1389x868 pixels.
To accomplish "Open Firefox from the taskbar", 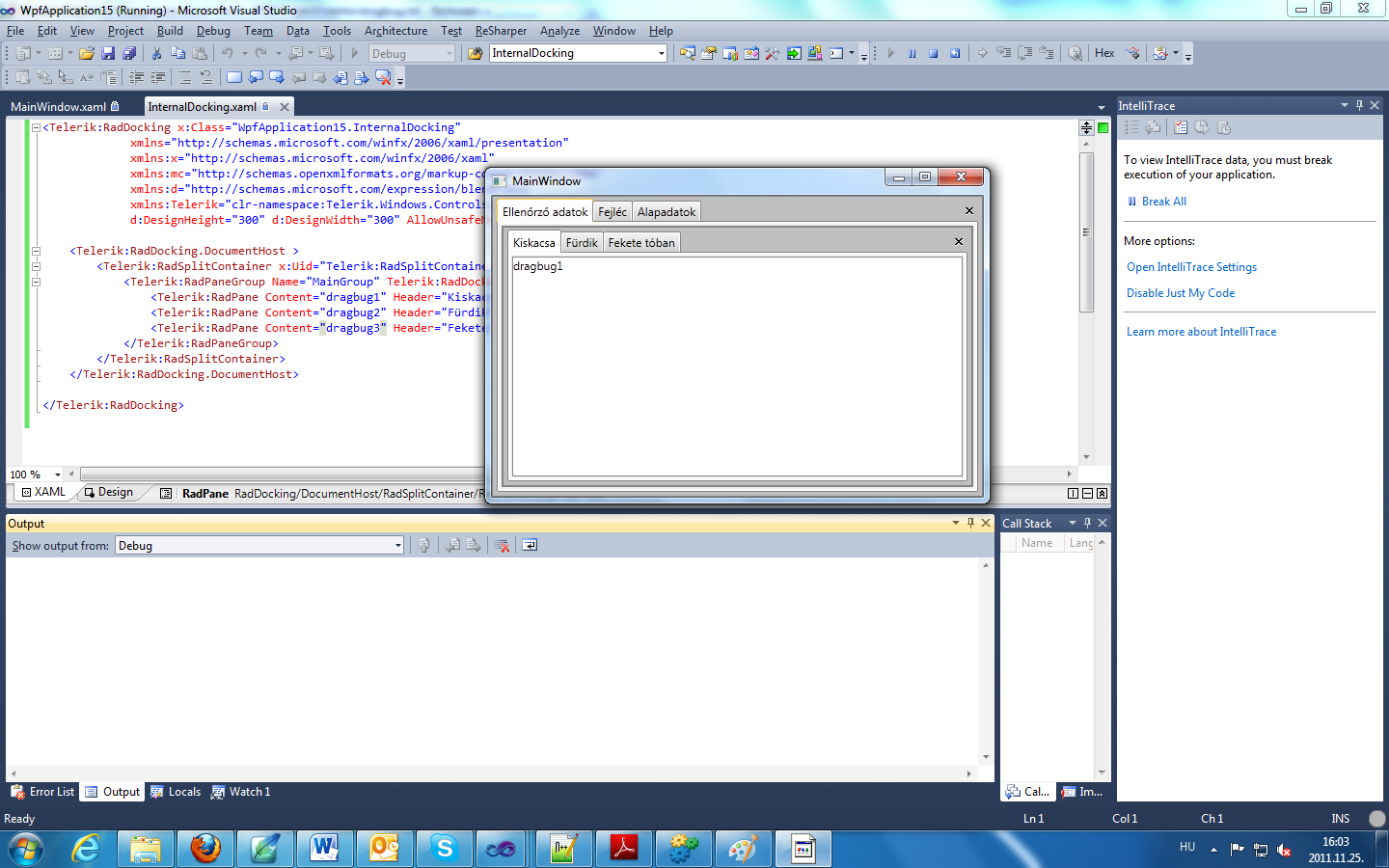I will [204, 849].
